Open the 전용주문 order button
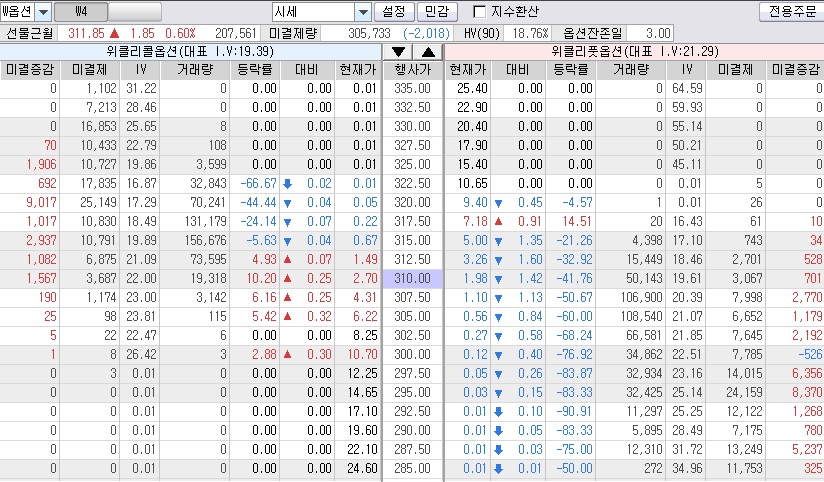 coord(793,12)
